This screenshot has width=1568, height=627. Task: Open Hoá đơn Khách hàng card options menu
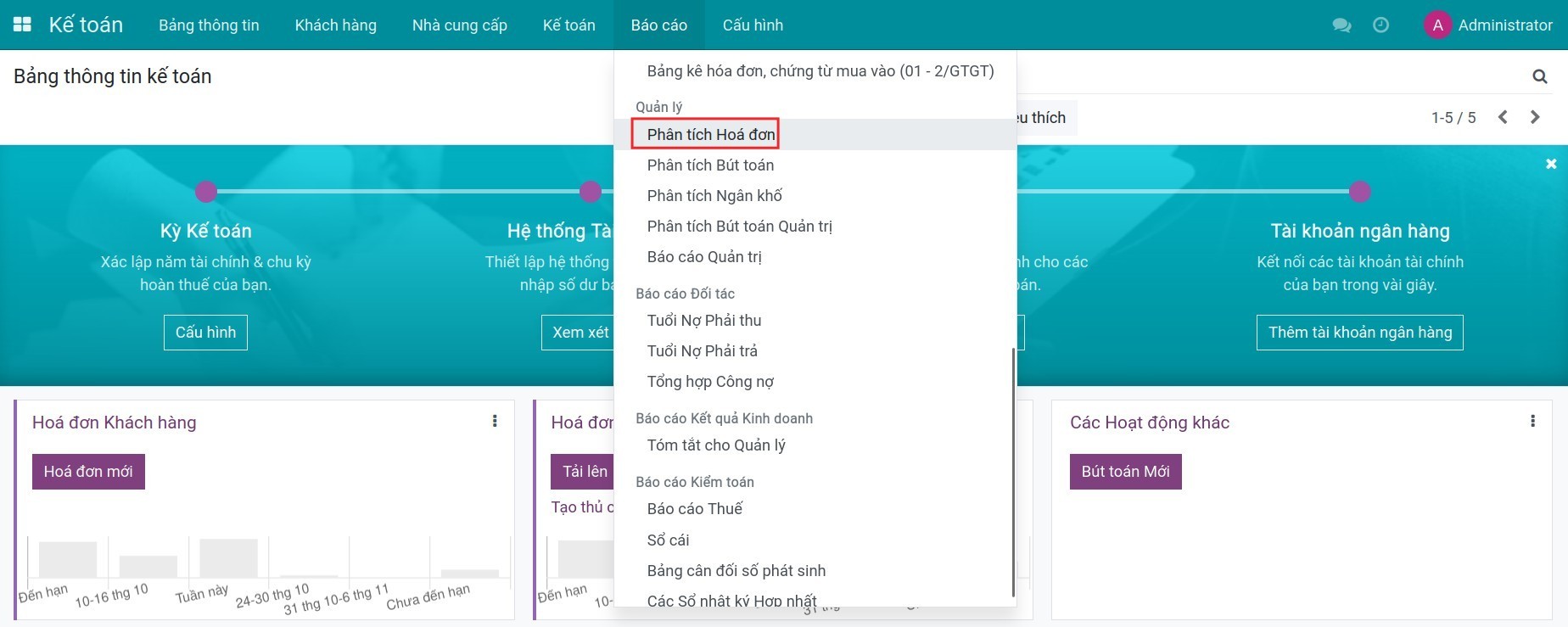(x=495, y=421)
